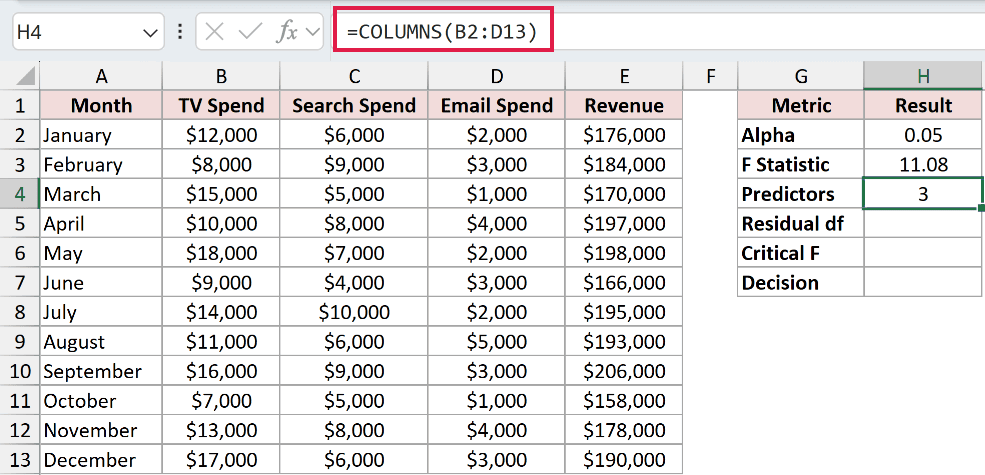Click inside the formula =COLUMNS(B2:D13)
985x475 pixels.
pos(442,33)
